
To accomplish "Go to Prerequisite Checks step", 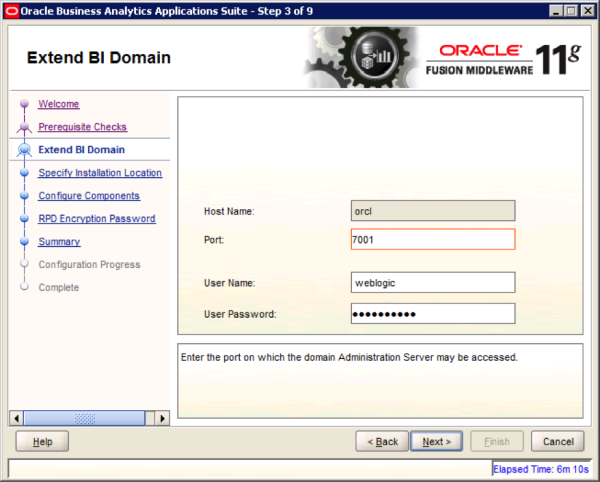I will 82,127.
